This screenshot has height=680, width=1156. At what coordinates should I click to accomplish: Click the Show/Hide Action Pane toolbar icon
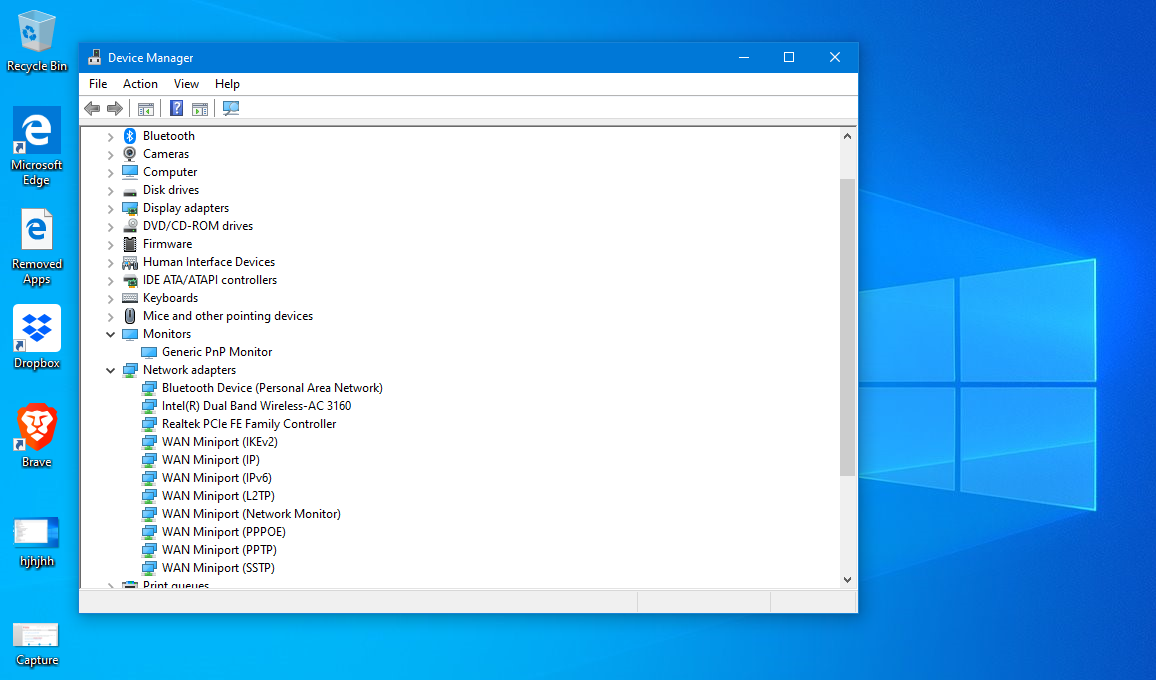click(x=200, y=108)
